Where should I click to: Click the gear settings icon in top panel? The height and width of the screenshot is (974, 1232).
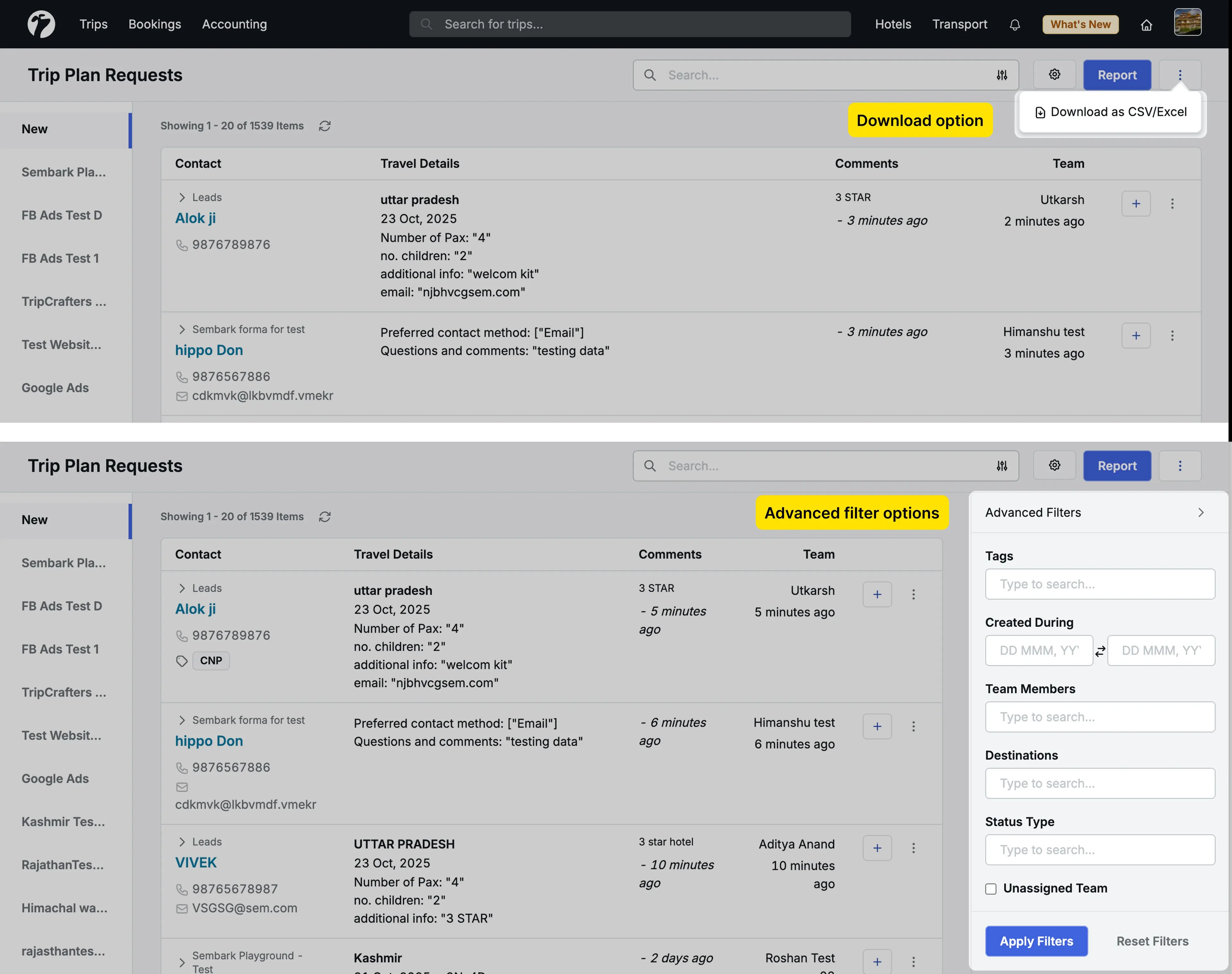point(1054,75)
